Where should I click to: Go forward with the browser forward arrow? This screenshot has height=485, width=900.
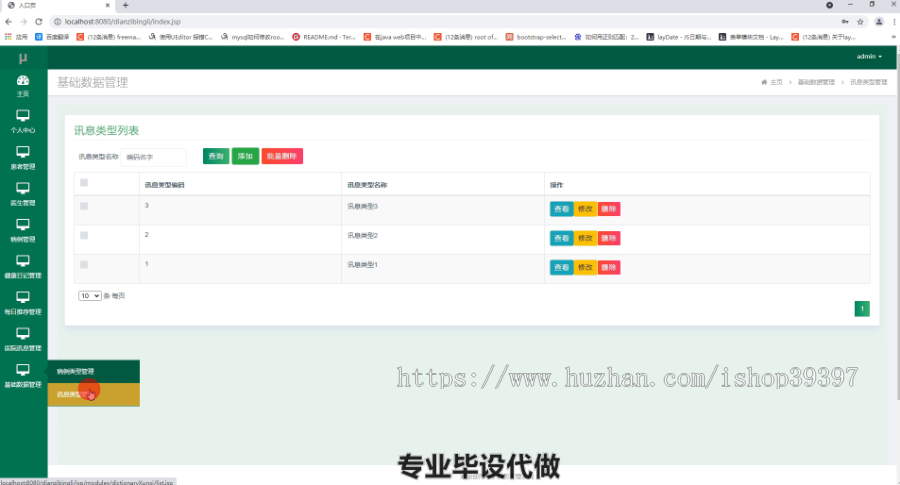coord(24,22)
